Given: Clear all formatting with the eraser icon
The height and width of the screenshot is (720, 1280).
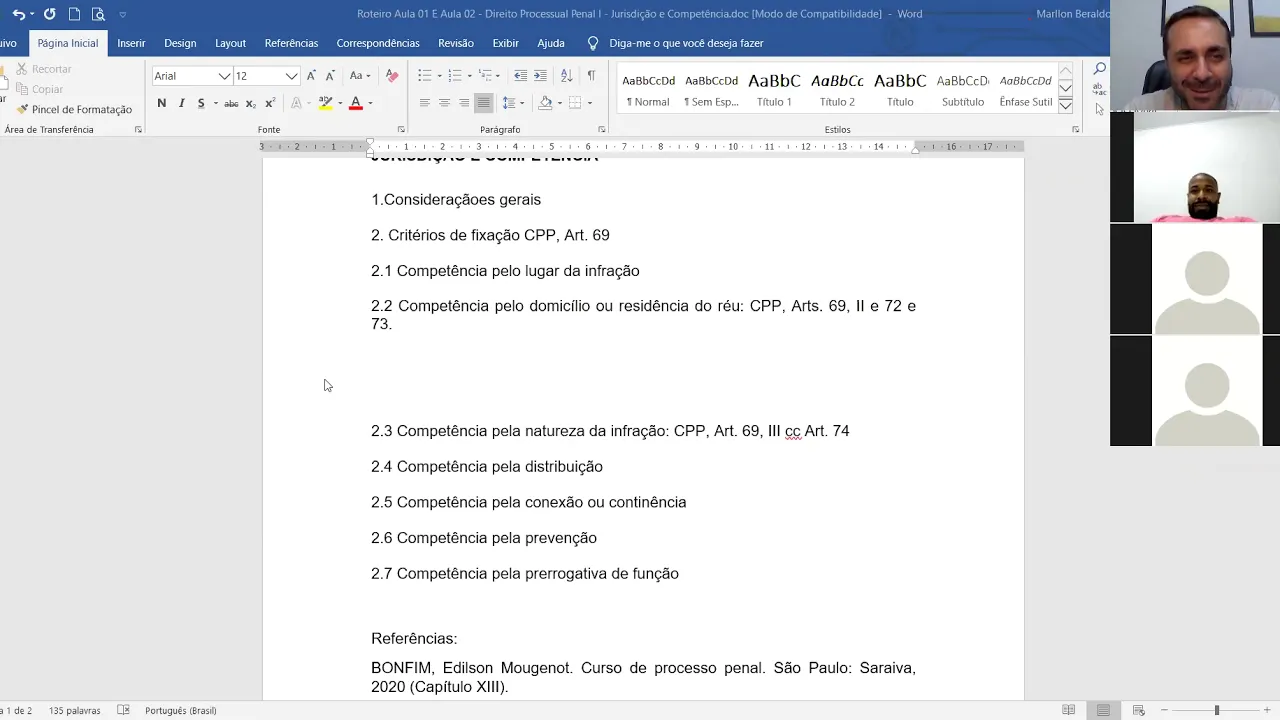Looking at the screenshot, I should coord(392,76).
